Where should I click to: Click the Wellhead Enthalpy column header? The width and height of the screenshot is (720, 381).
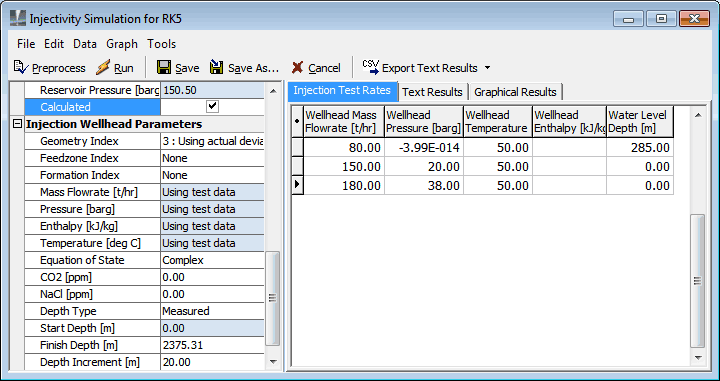pyautogui.click(x=569, y=121)
